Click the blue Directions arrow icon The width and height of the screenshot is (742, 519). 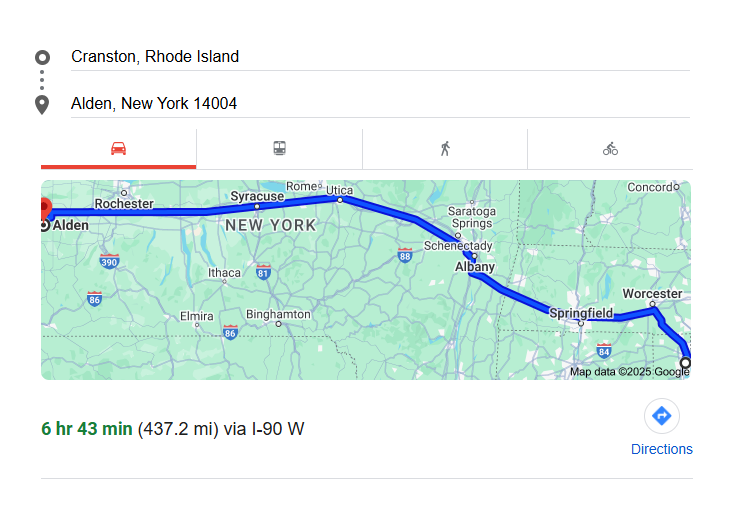pos(661,415)
